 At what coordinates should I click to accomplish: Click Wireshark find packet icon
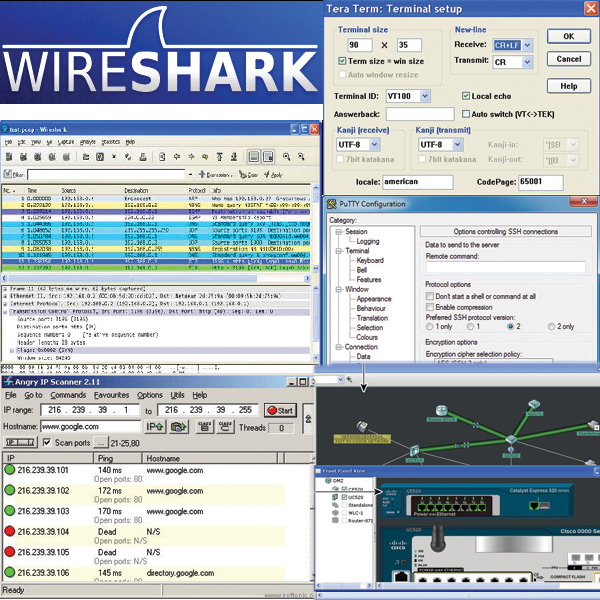coord(162,157)
